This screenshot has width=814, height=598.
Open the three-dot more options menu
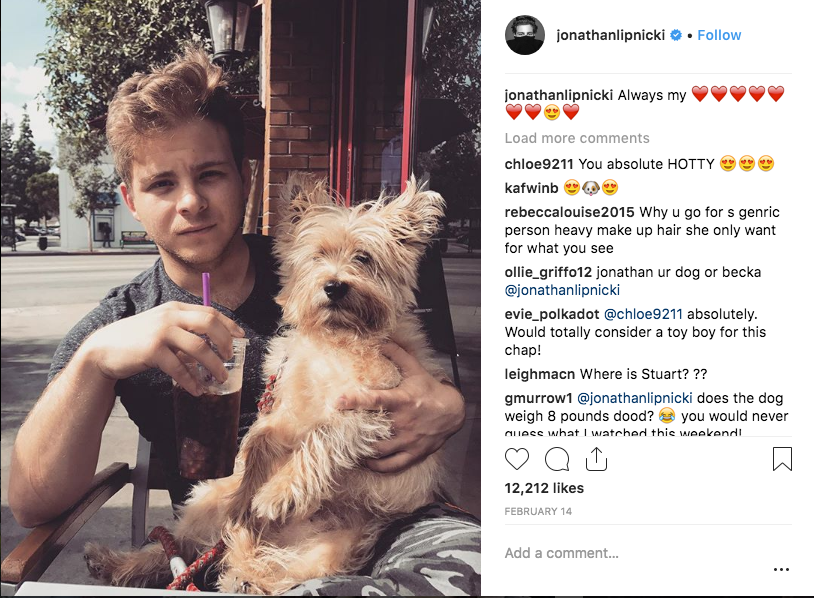(781, 569)
